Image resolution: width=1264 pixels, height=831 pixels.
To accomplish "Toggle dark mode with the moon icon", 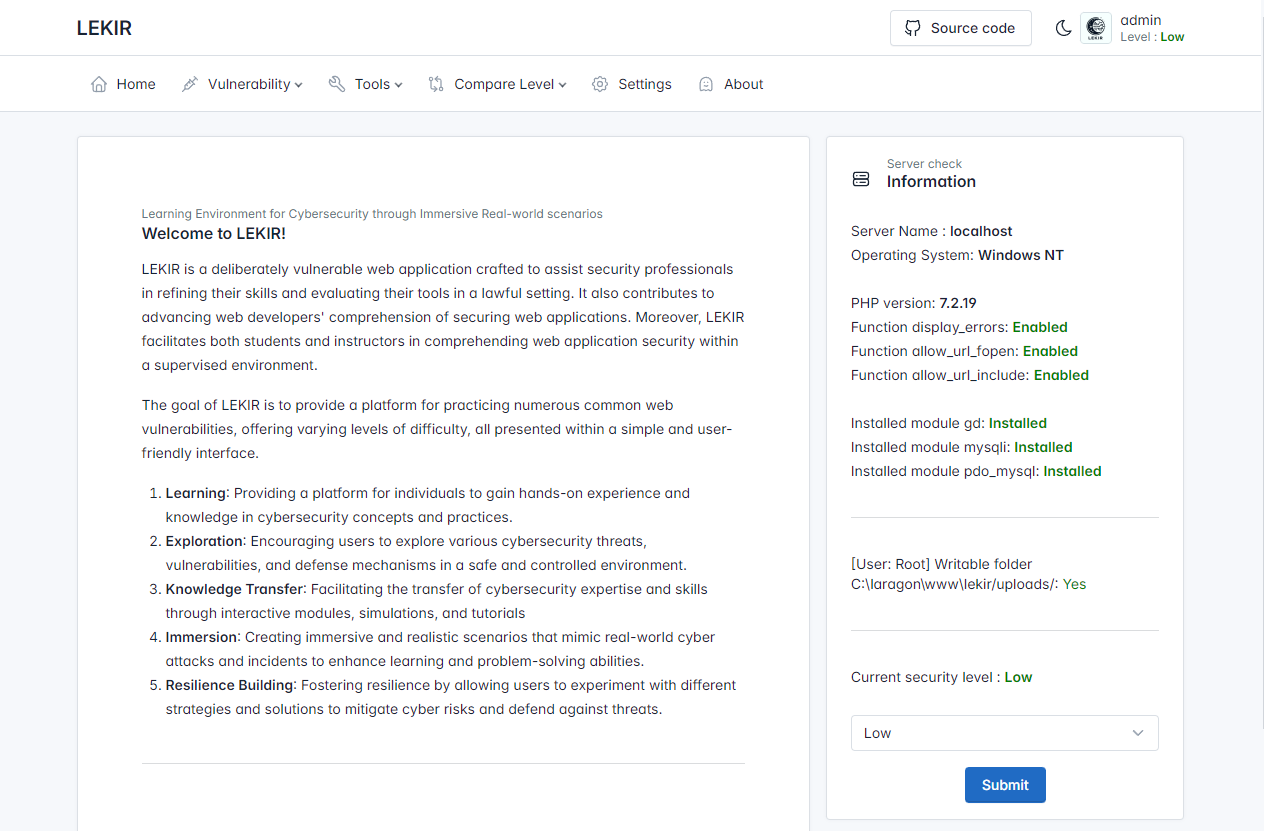I will (1064, 28).
